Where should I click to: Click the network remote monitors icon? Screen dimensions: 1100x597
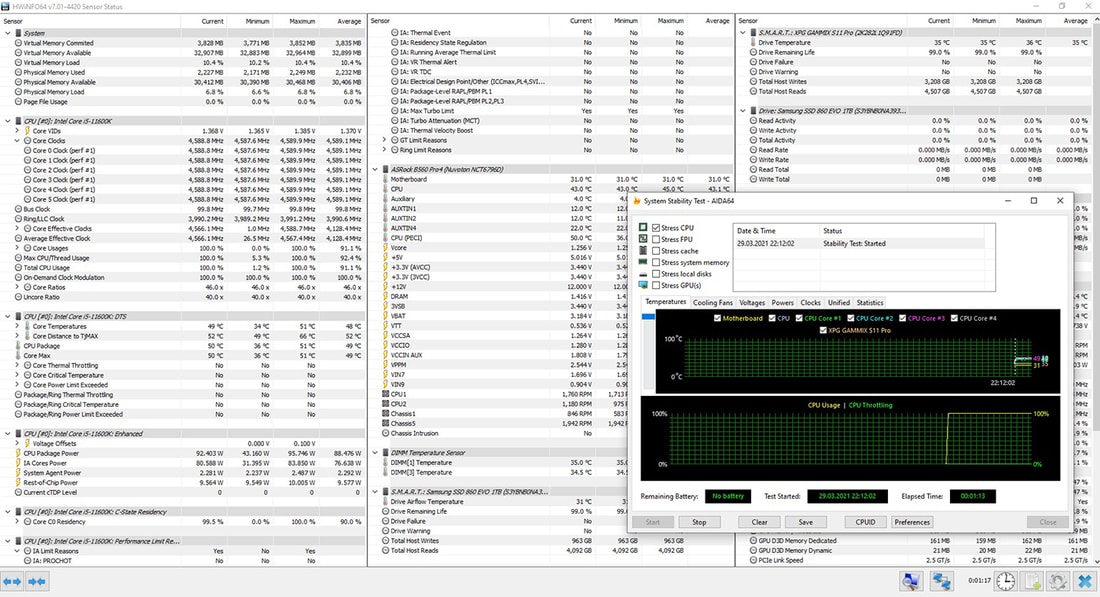pos(940,581)
